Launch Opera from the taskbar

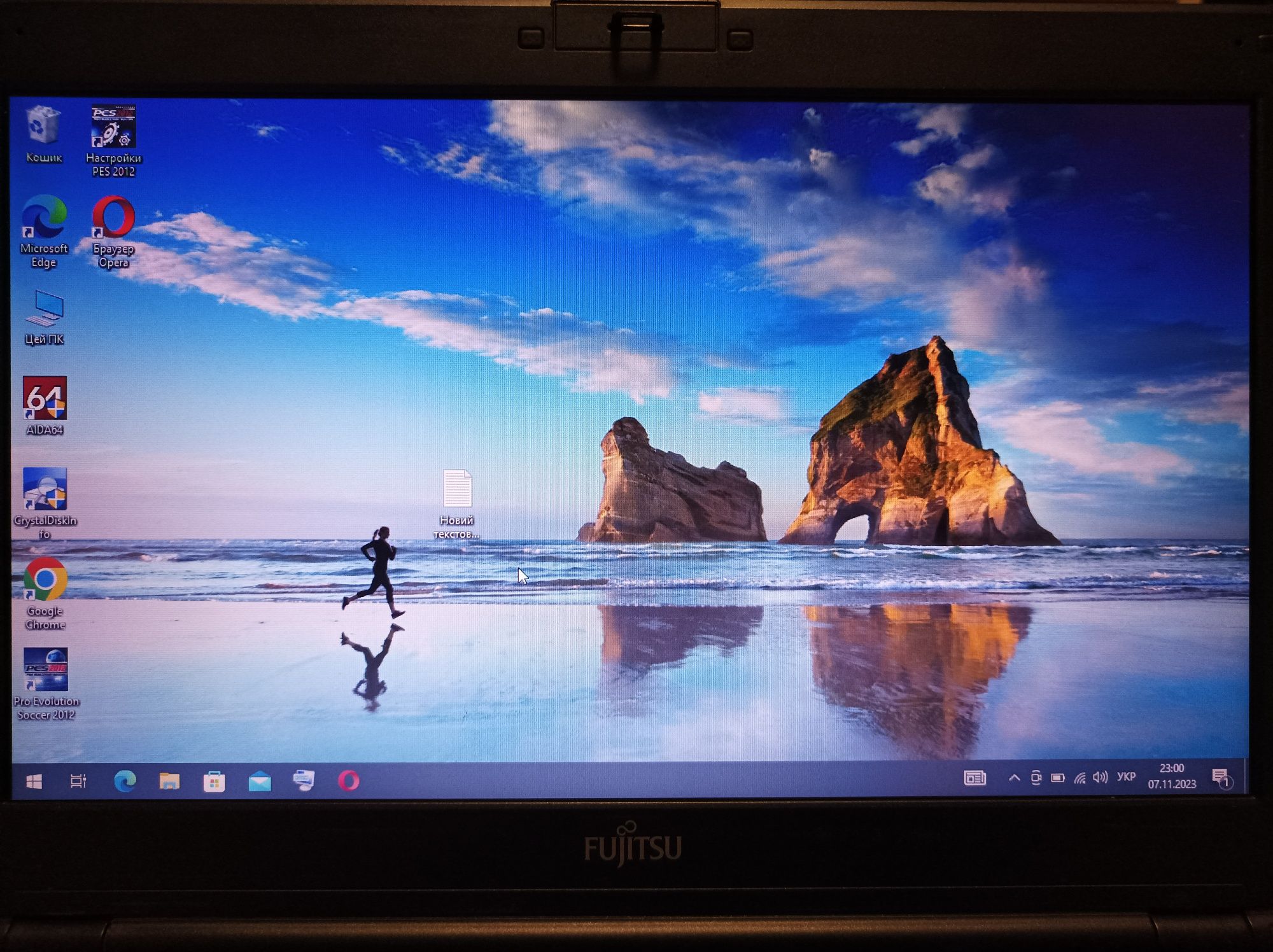[x=349, y=781]
